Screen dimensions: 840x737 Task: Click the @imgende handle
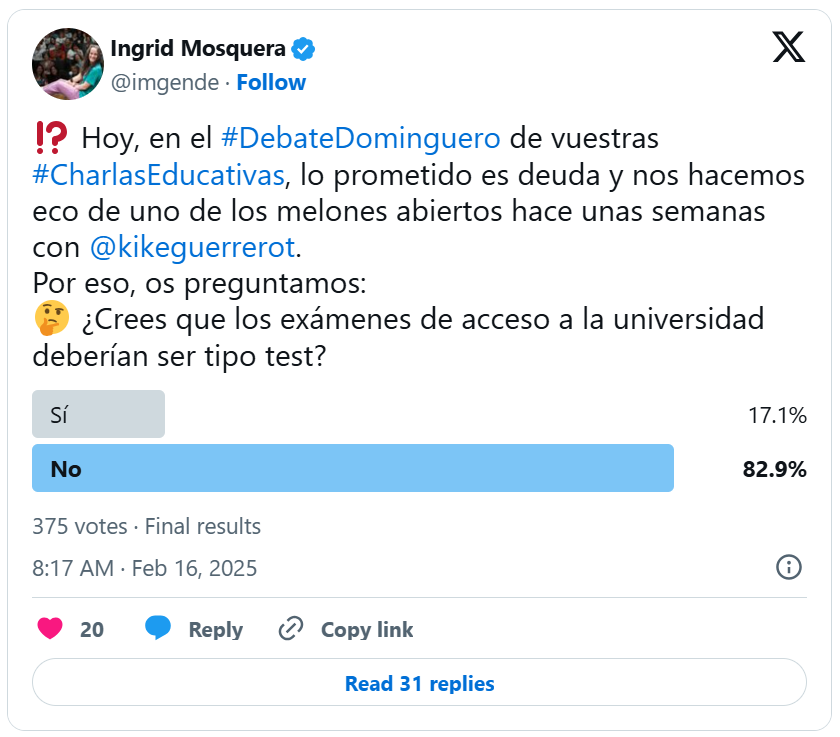click(164, 82)
